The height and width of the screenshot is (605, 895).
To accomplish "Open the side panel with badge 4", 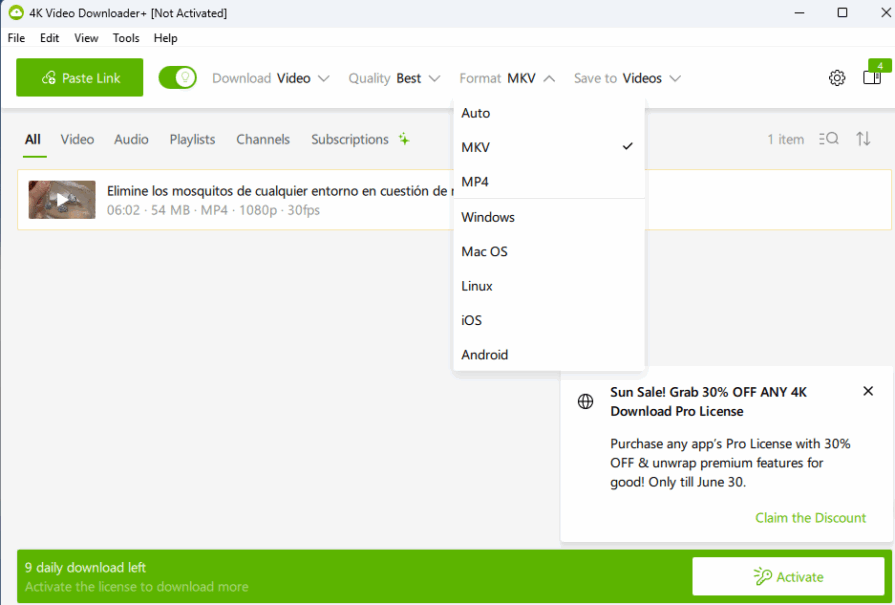I will point(871,78).
